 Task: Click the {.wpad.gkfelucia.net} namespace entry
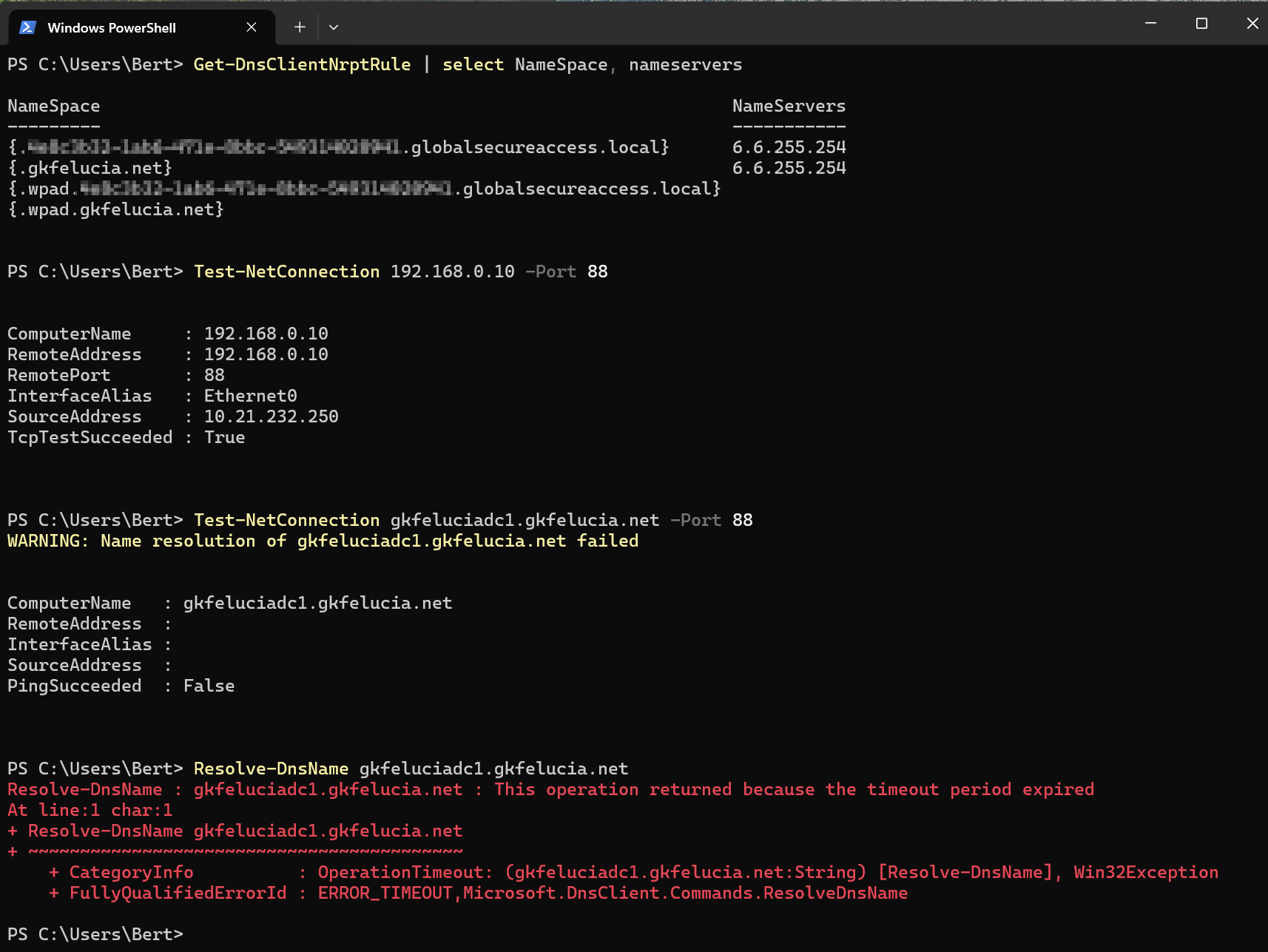(x=115, y=210)
